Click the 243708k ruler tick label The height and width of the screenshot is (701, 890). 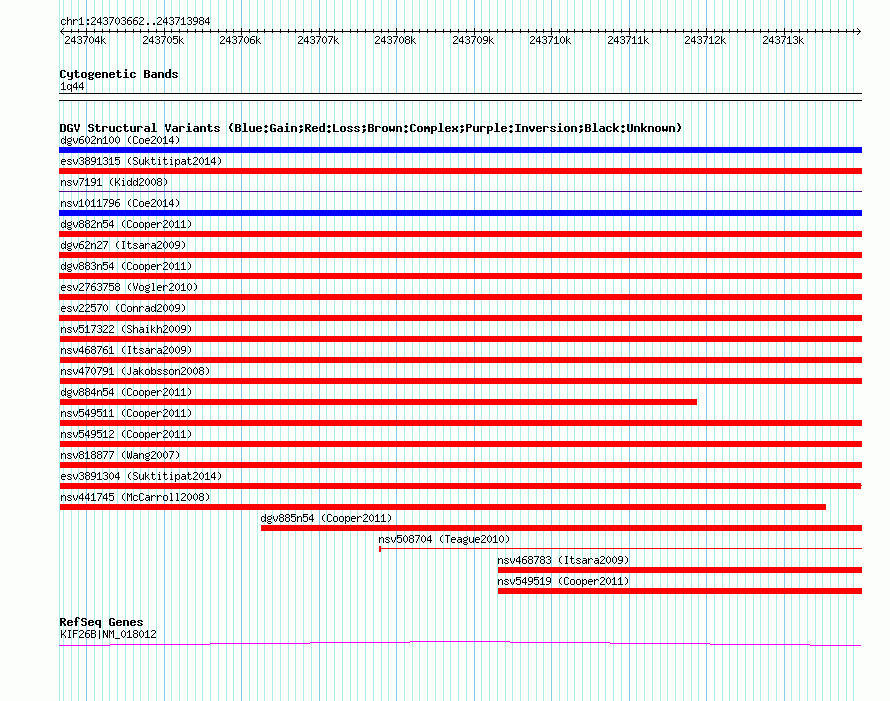395,40
